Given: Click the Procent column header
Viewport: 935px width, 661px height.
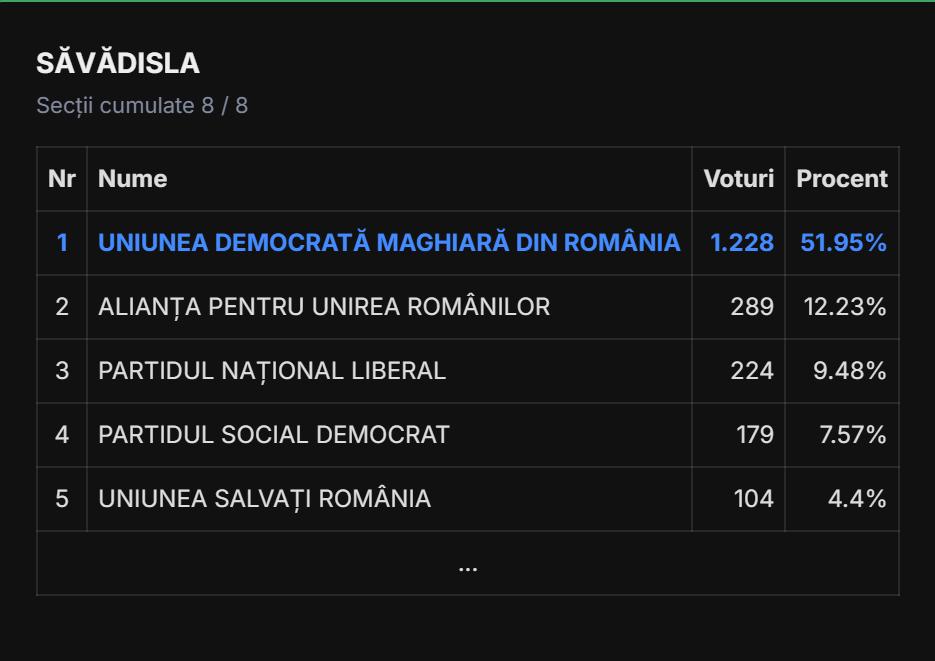Looking at the screenshot, I should (x=841, y=179).
